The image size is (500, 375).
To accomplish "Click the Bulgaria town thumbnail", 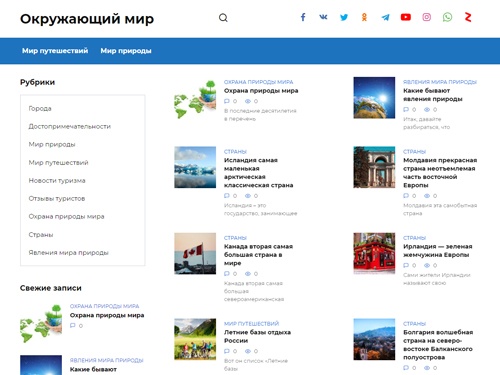I will (x=374, y=339).
